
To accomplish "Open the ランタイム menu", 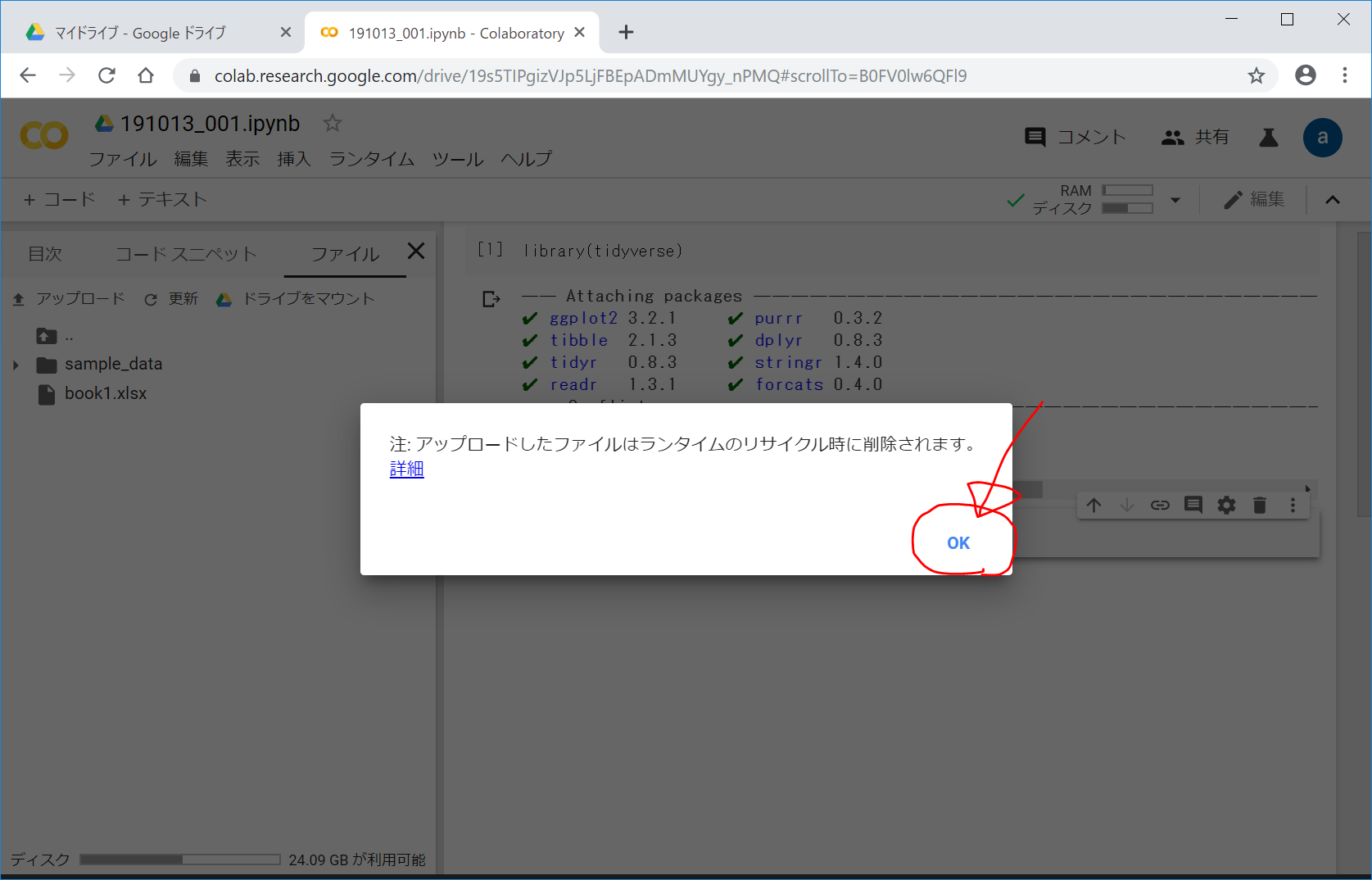I will 371,159.
